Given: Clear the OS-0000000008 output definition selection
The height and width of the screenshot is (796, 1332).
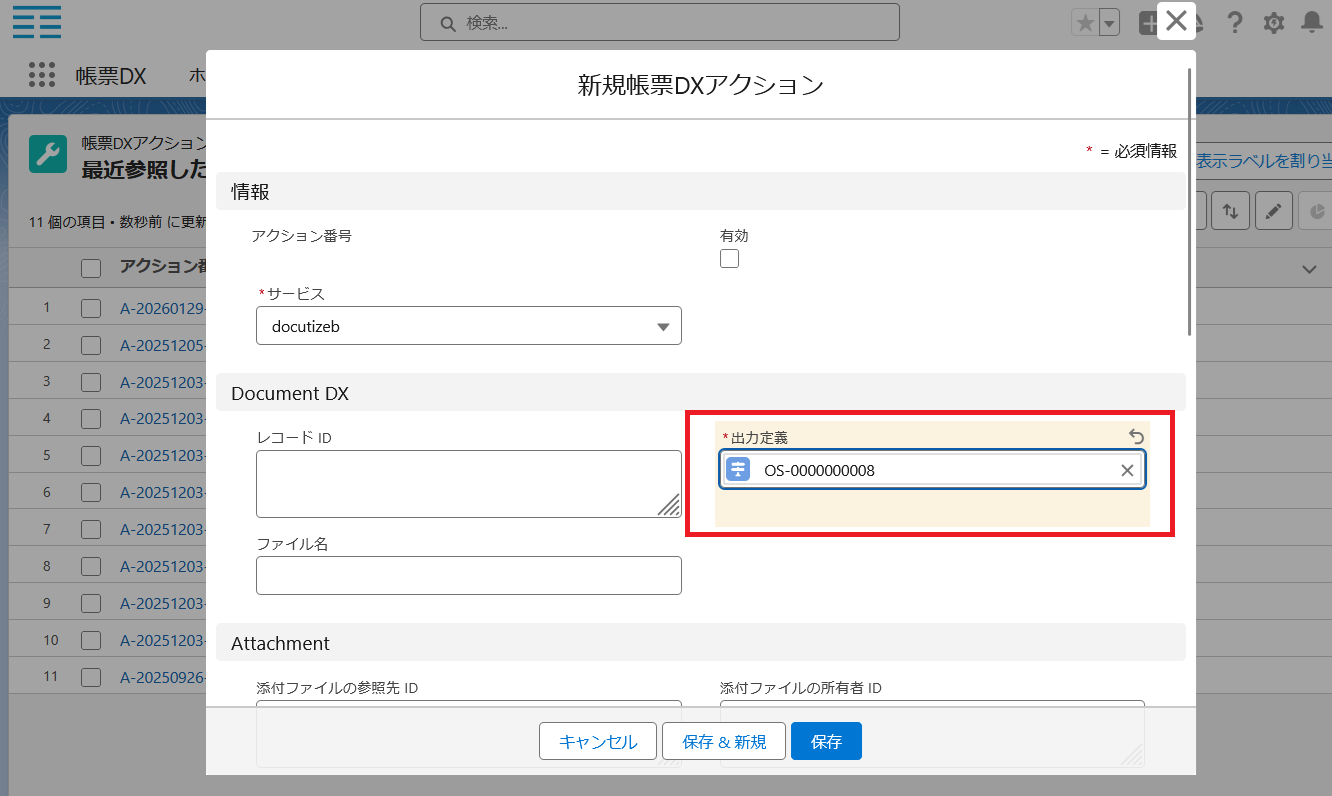Looking at the screenshot, I should point(1127,470).
